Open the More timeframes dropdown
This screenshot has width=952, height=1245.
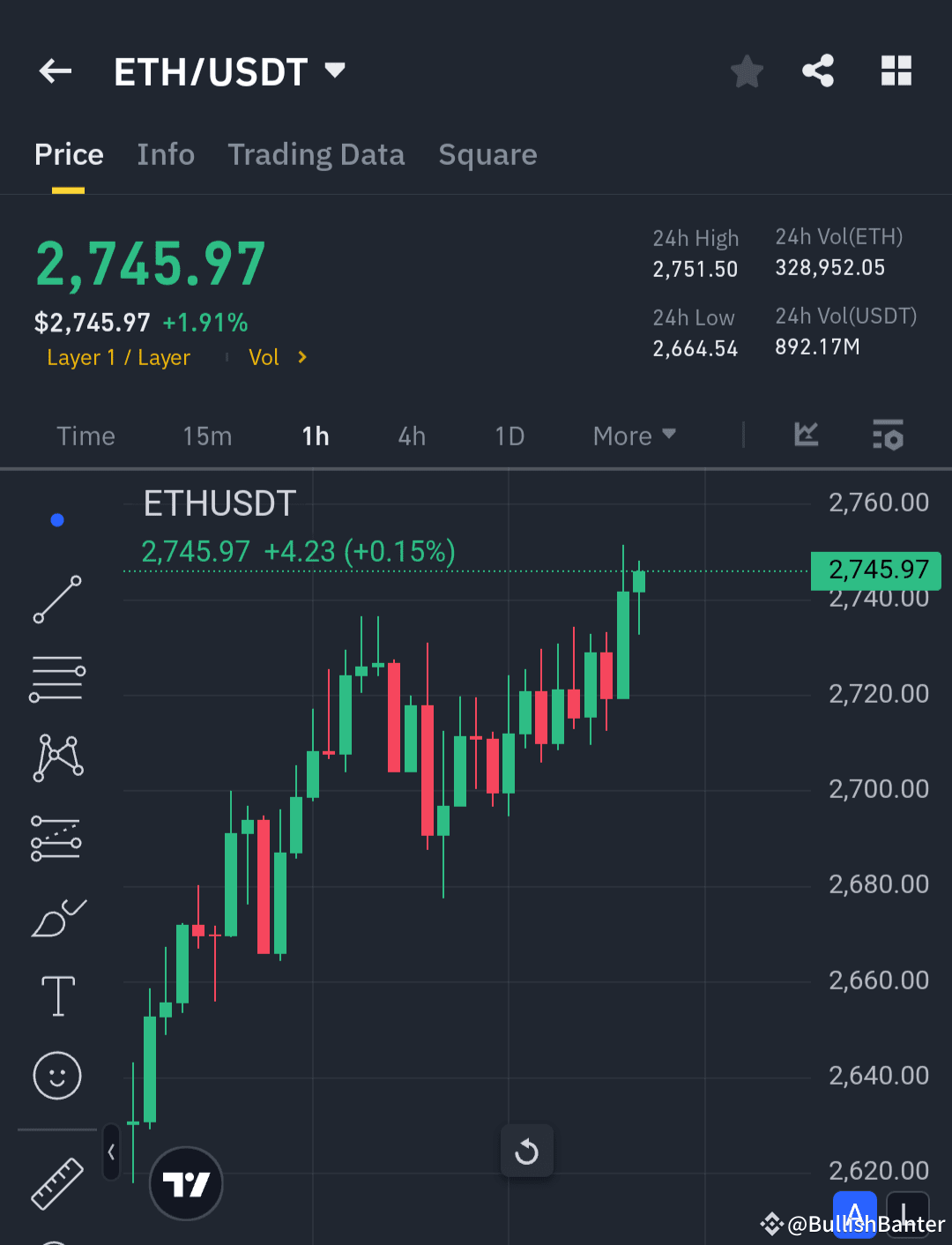[633, 436]
